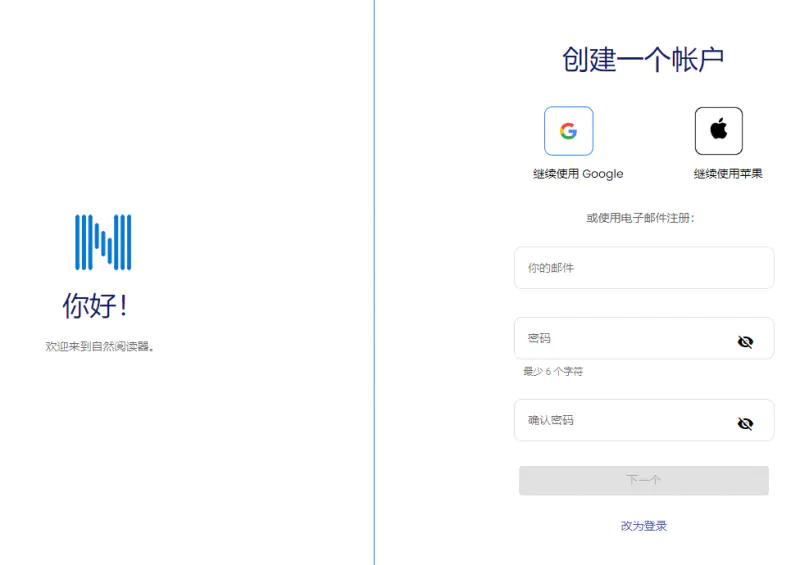Select the "继续使用 Google" text label
Image resolution: width=800 pixels, height=565 pixels.
[578, 174]
